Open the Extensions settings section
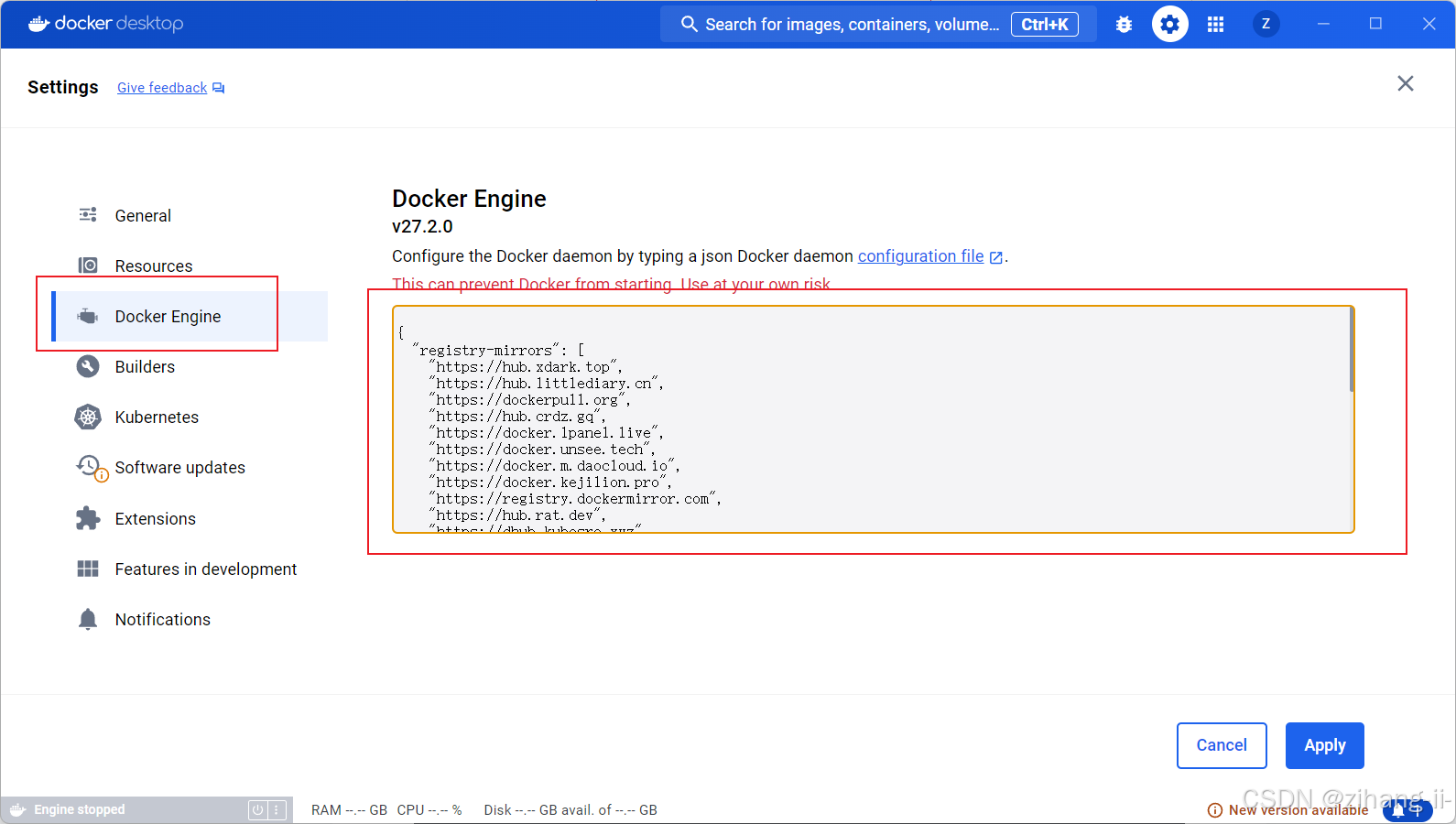The image size is (1456, 824). (190, 518)
